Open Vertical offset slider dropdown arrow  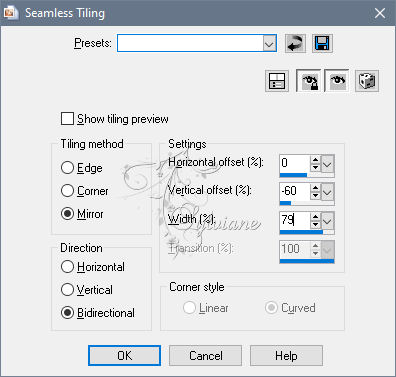pos(327,192)
